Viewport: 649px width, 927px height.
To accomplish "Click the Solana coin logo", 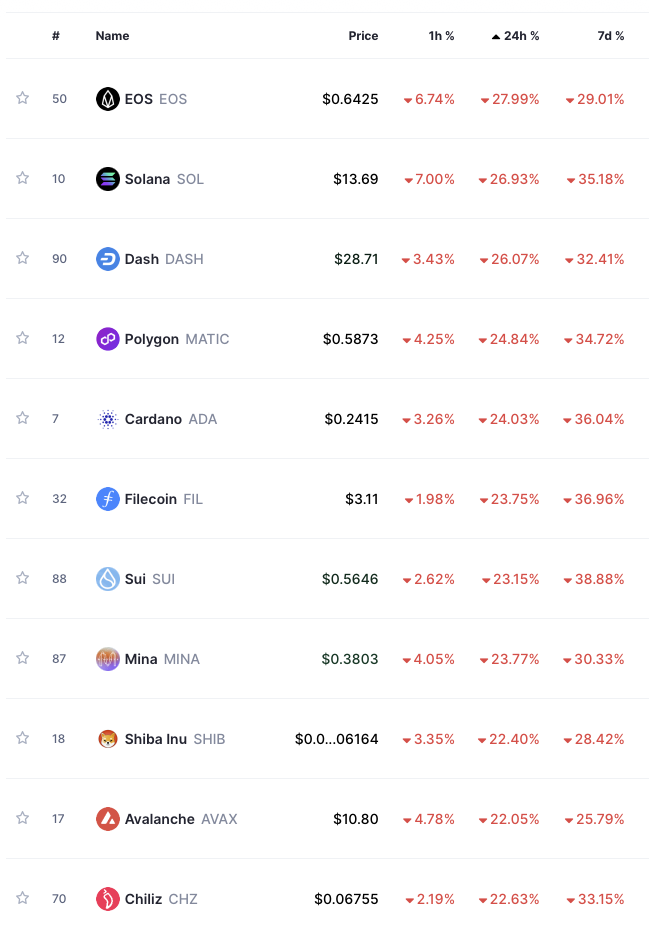I will point(108,179).
